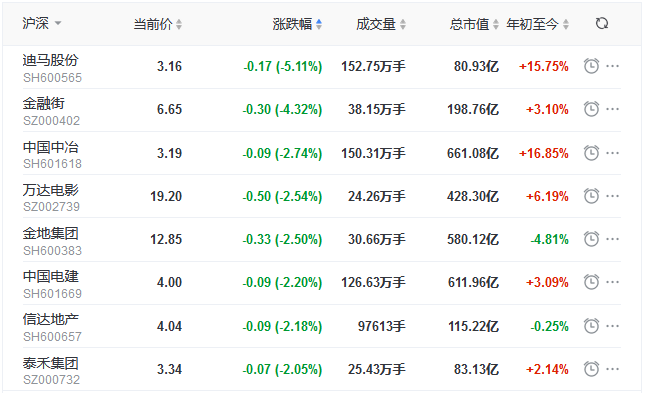This screenshot has height=393, width=645.
Task: Open stock 金地集团
Action: pyautogui.click(x=51, y=233)
